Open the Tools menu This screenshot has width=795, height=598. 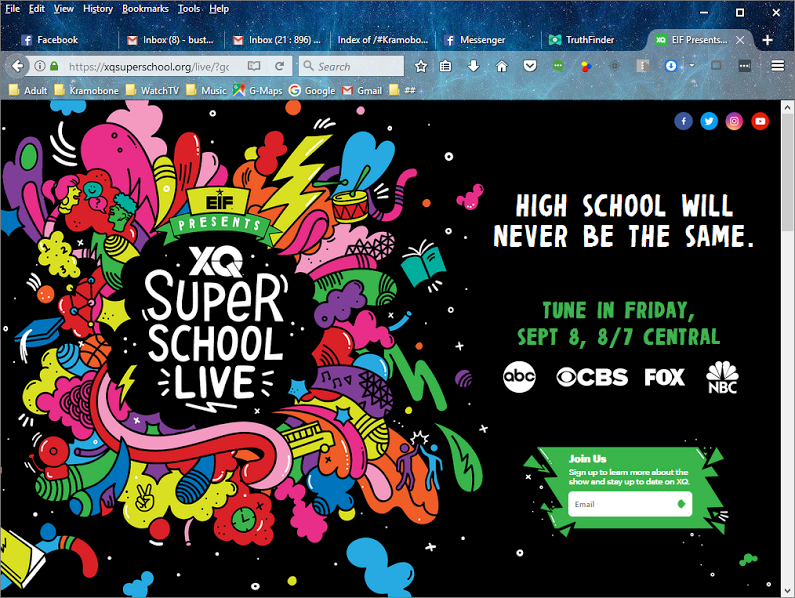(x=189, y=9)
